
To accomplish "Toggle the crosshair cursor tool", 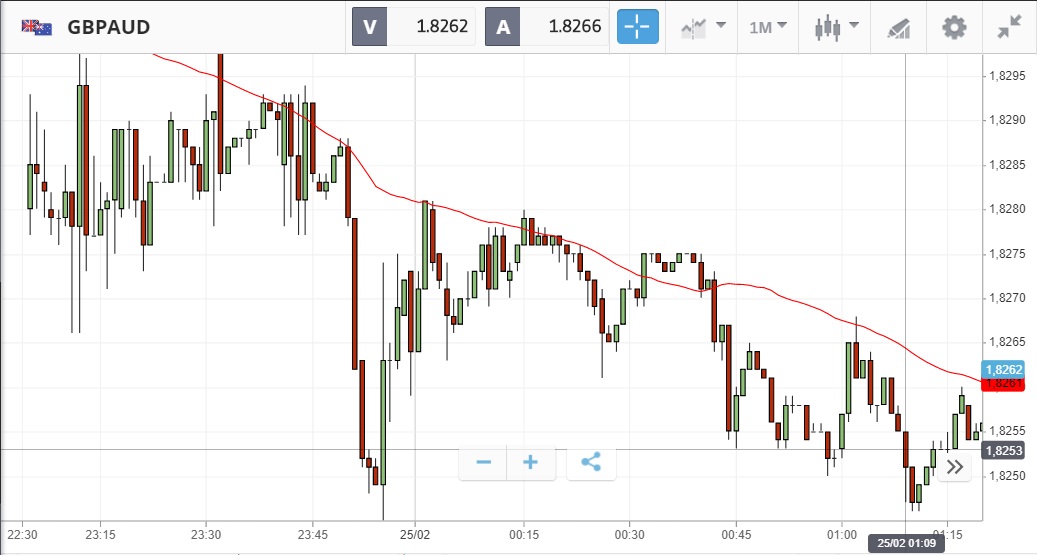I will 638,27.
